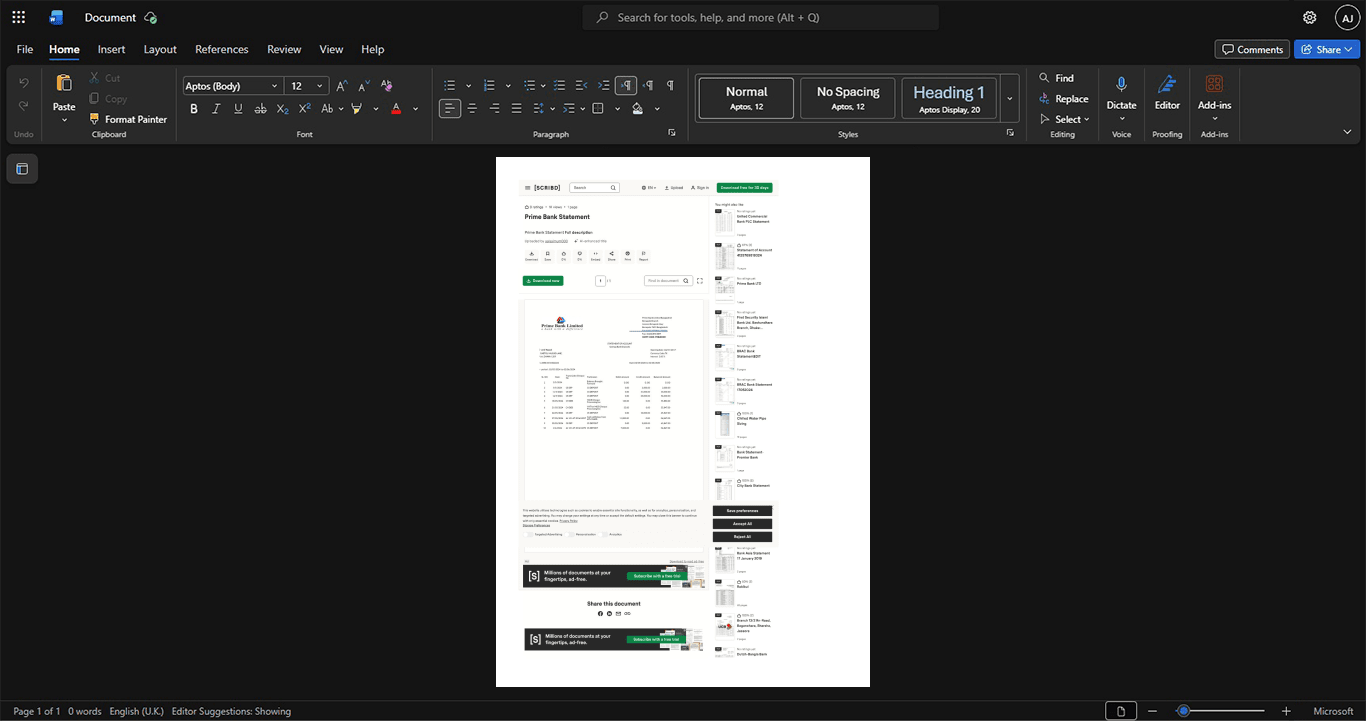The width and height of the screenshot is (1366, 721).
Task: Click Editor Suggestions: Showing status
Action: pos(231,711)
